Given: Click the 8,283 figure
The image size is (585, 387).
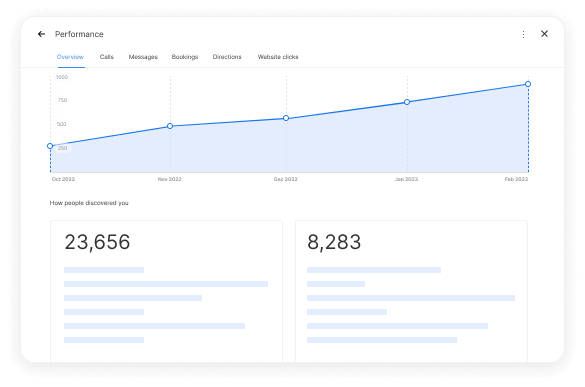Looking at the screenshot, I should pos(334,242).
